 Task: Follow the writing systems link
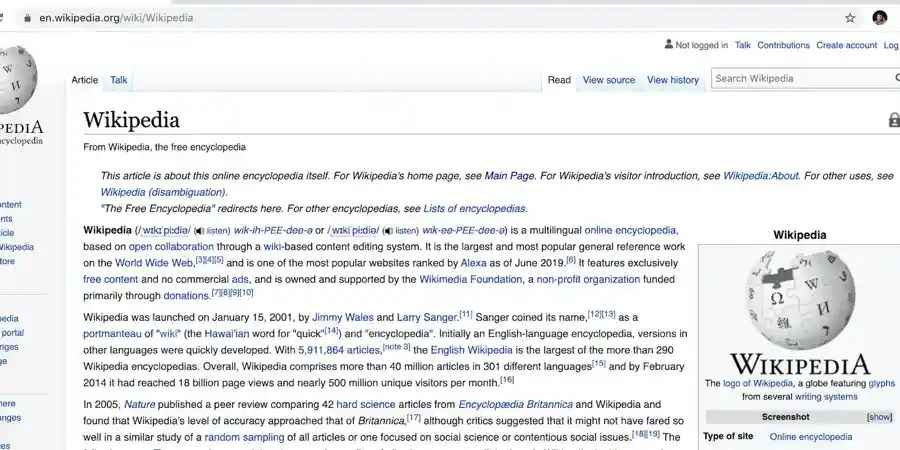click(x=826, y=397)
